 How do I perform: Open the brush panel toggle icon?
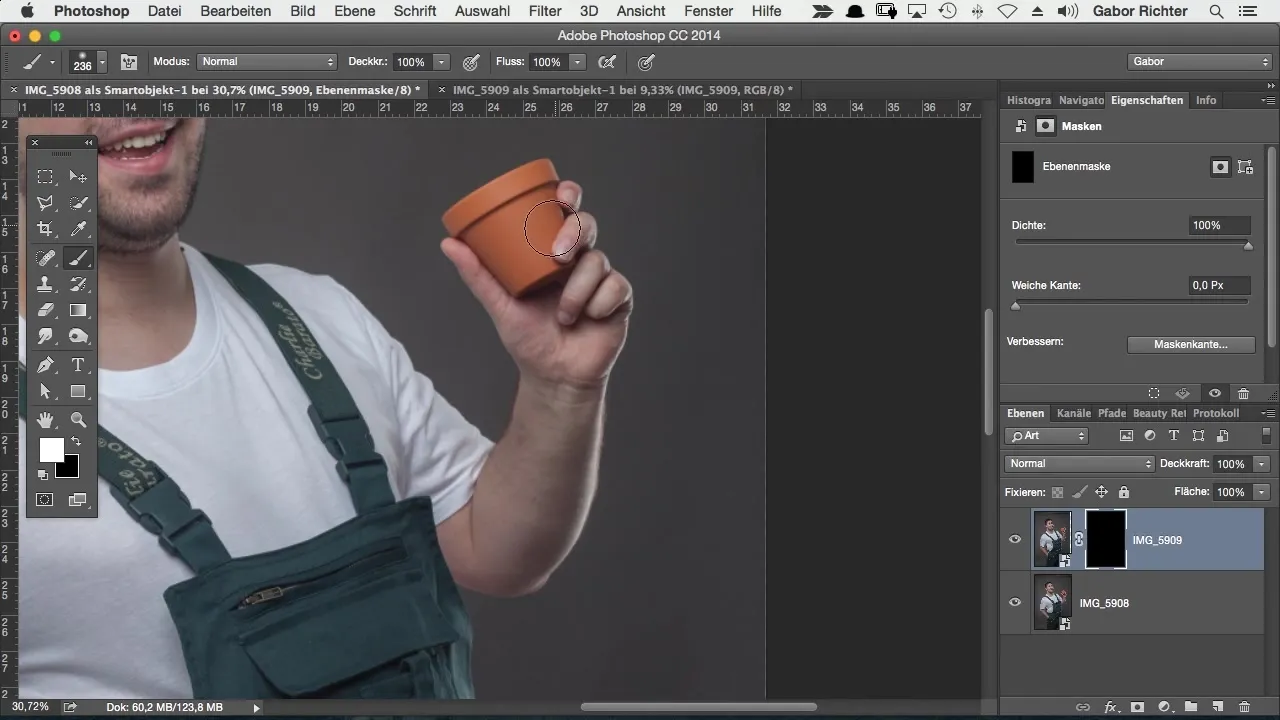[129, 62]
